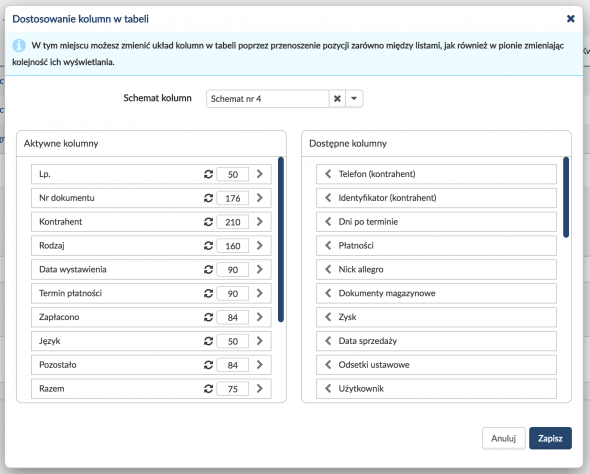Screen dimensions: 590x474
Task: Click the Aktywne kolumny panel heading
Action: coord(61,143)
